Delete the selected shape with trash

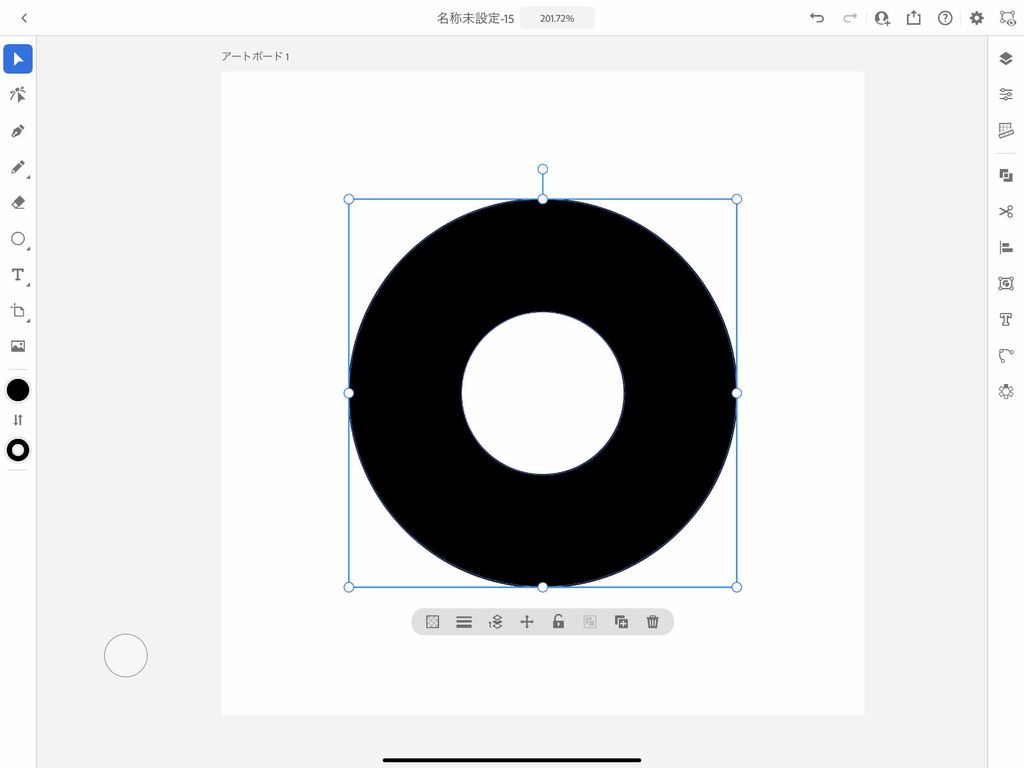pyautogui.click(x=652, y=622)
